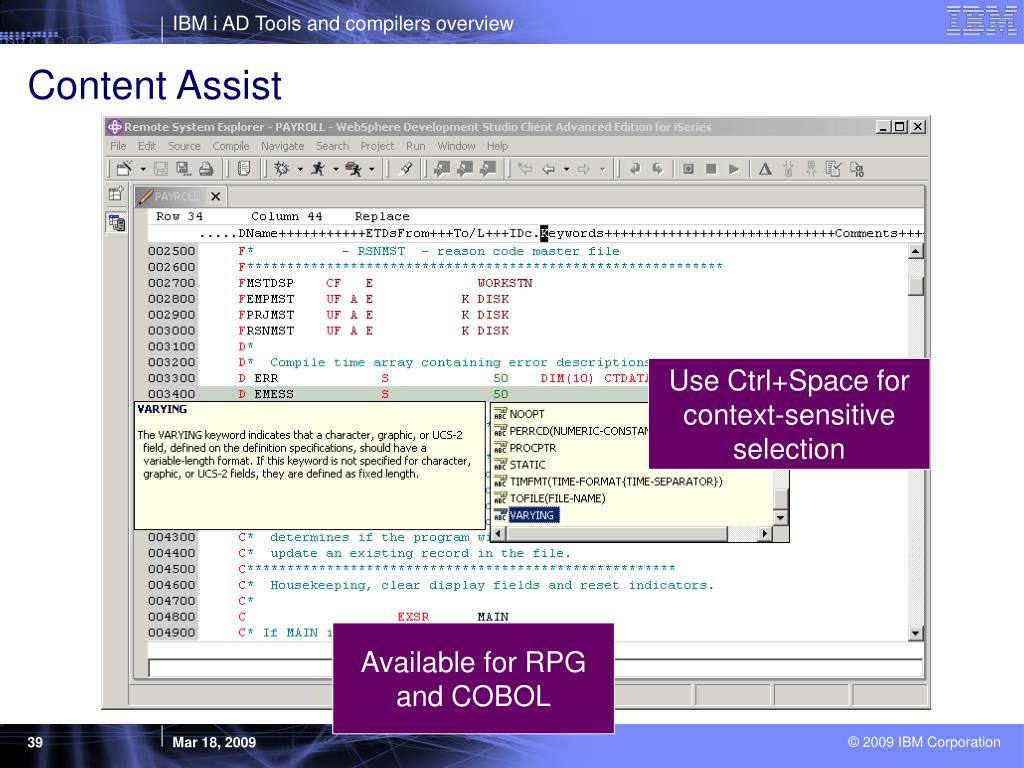Choose TIMFMT(TIME-FORMAT{TIME-SEPARATOR}) from the list
Image resolution: width=1024 pixels, height=768 pixels.
[608, 481]
